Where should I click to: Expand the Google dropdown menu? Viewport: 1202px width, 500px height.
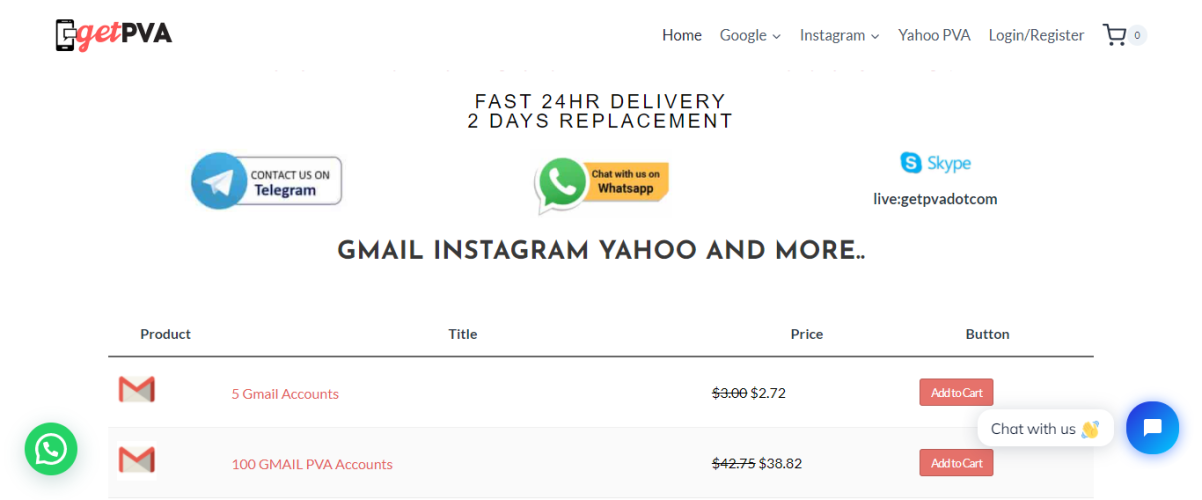click(750, 35)
